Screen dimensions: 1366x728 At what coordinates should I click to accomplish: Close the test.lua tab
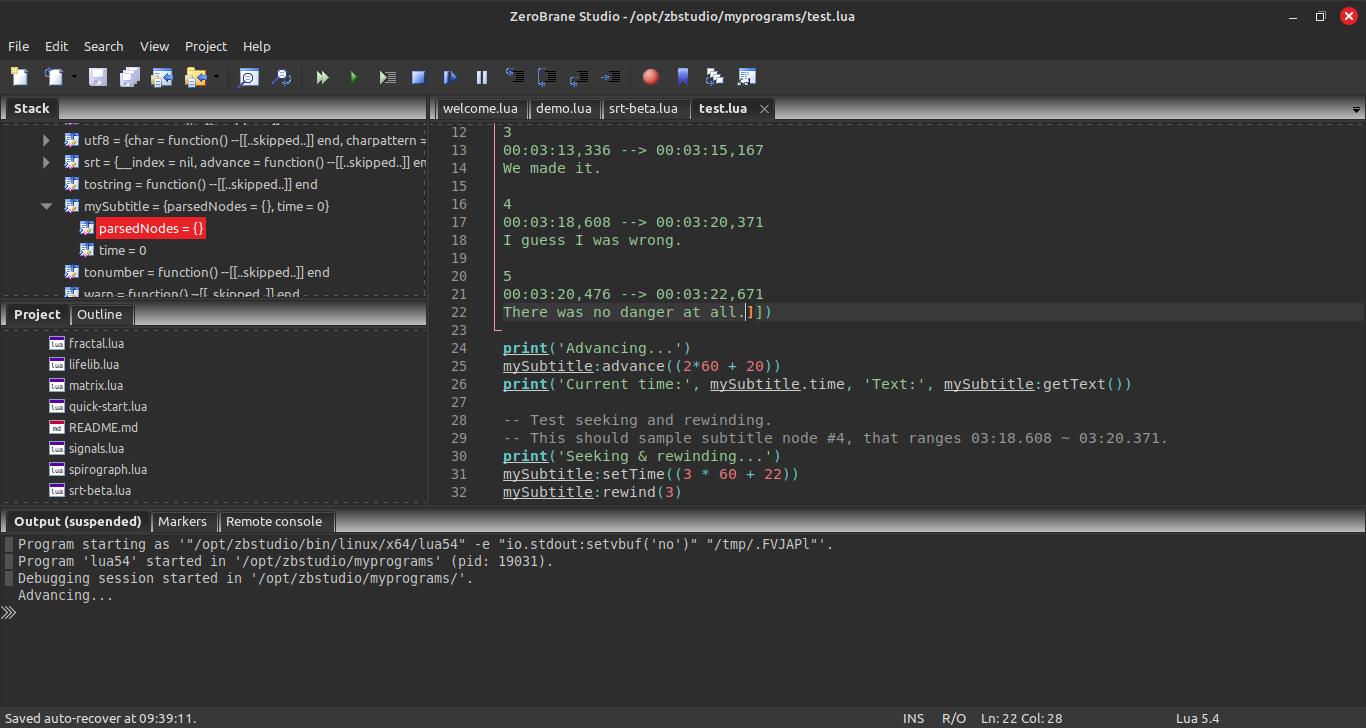(x=764, y=109)
